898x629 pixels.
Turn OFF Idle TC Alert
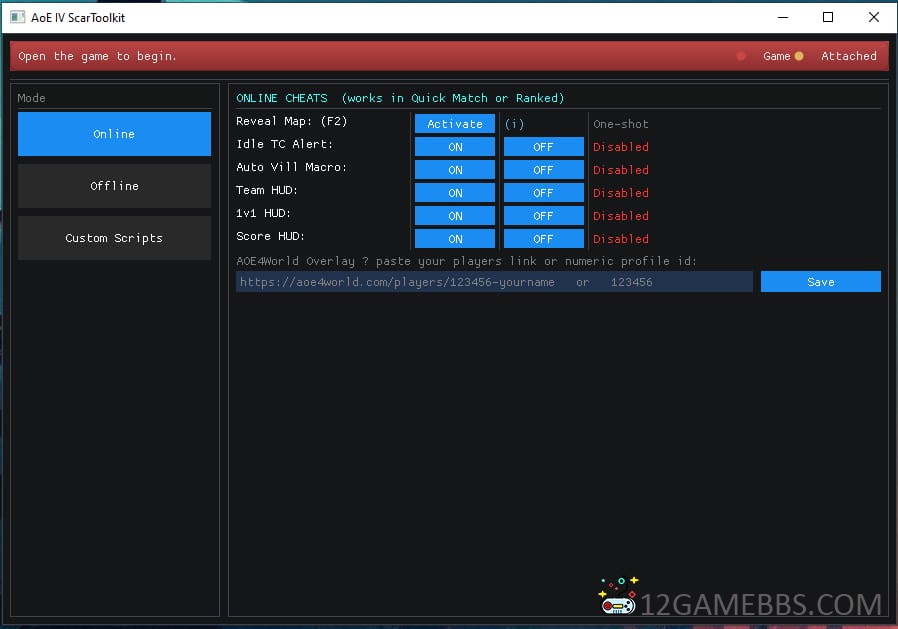pyautogui.click(x=543, y=147)
